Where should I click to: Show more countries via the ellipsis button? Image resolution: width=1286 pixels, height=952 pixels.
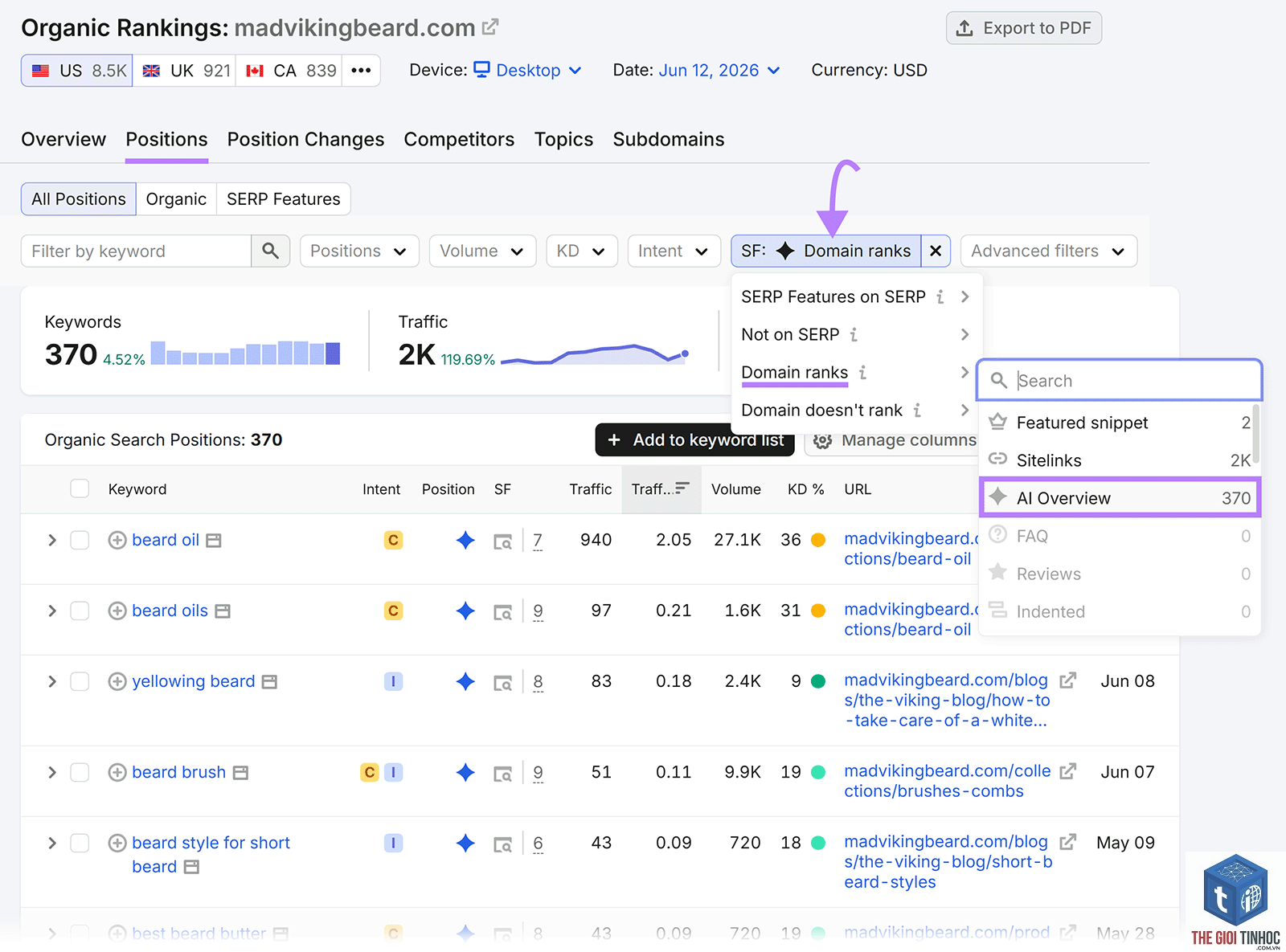361,71
